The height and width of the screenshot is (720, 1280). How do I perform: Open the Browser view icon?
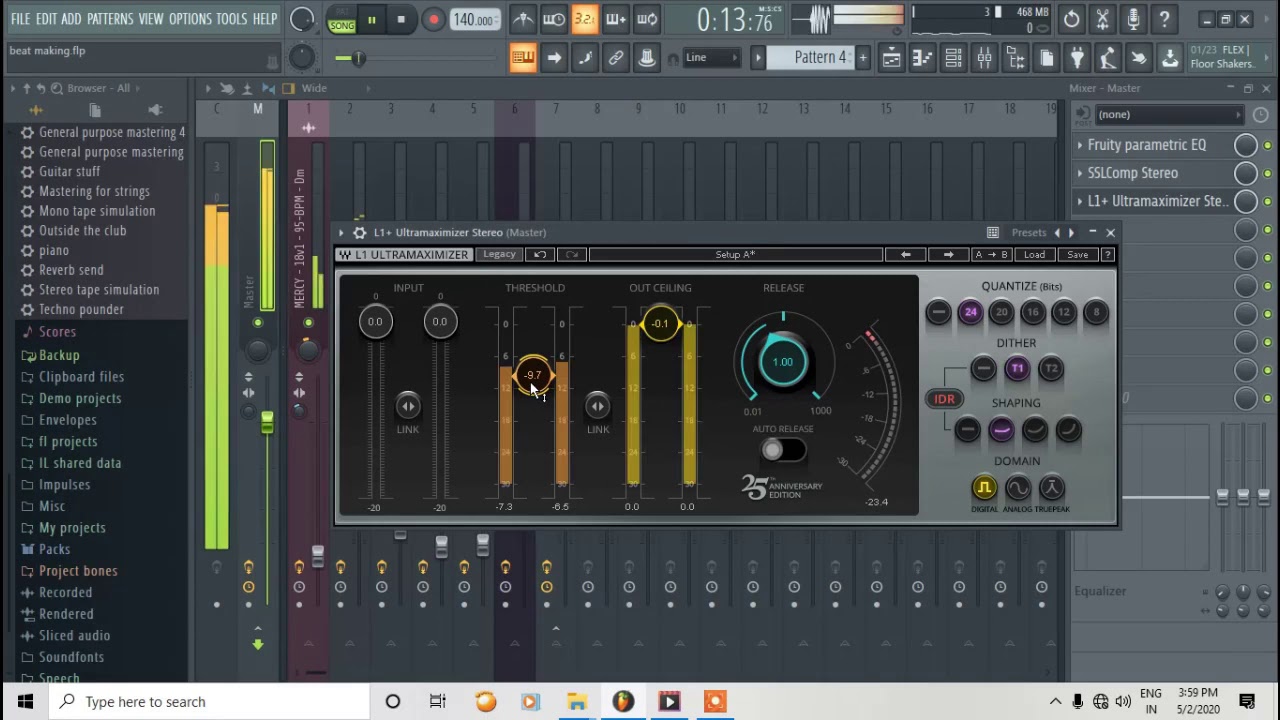pyautogui.click(x=1015, y=58)
